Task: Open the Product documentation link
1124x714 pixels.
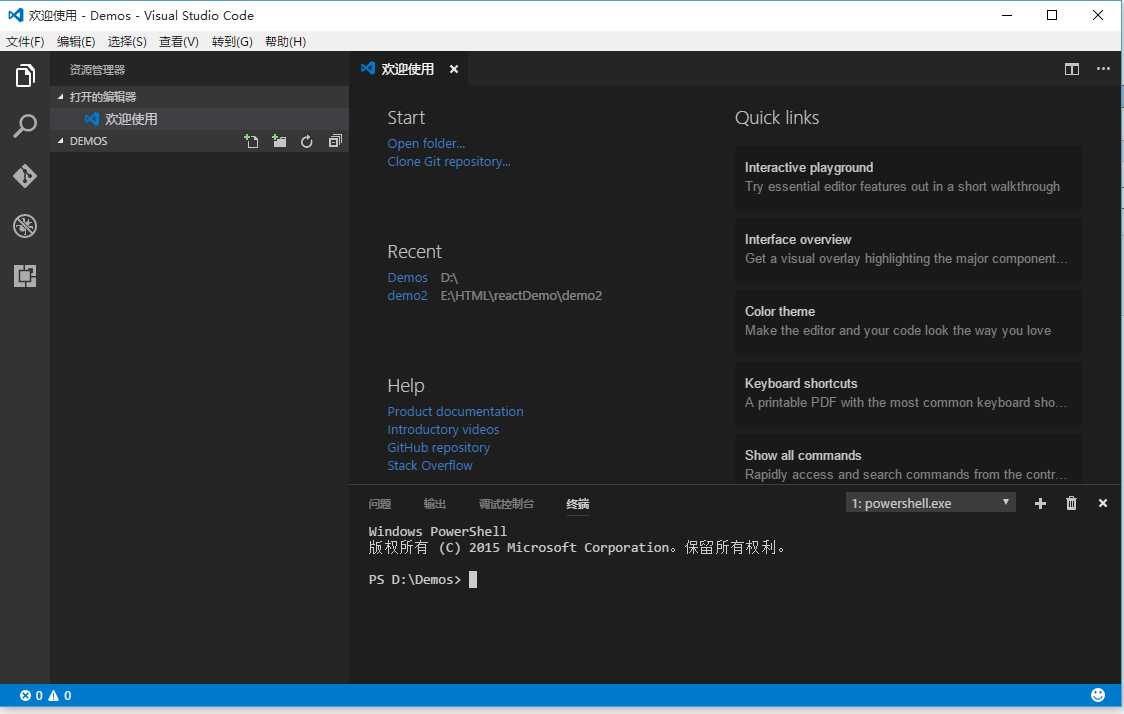Action: click(455, 411)
